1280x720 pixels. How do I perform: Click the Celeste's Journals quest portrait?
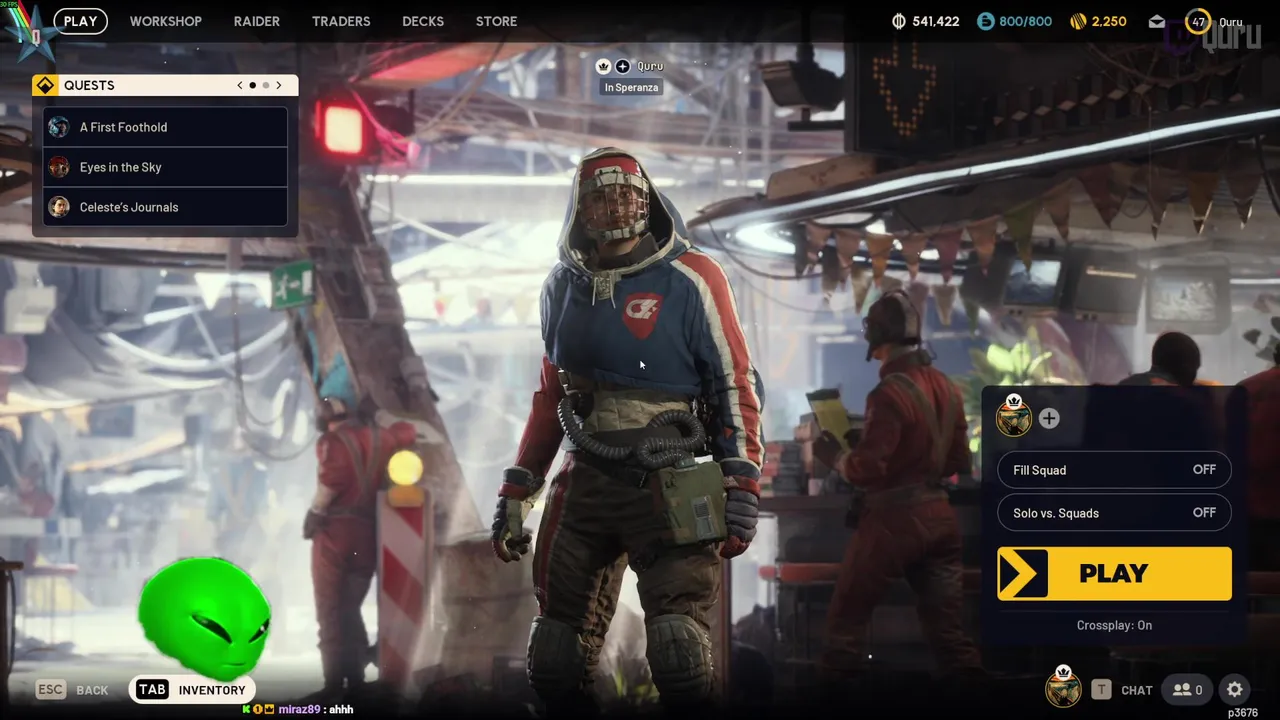59,207
